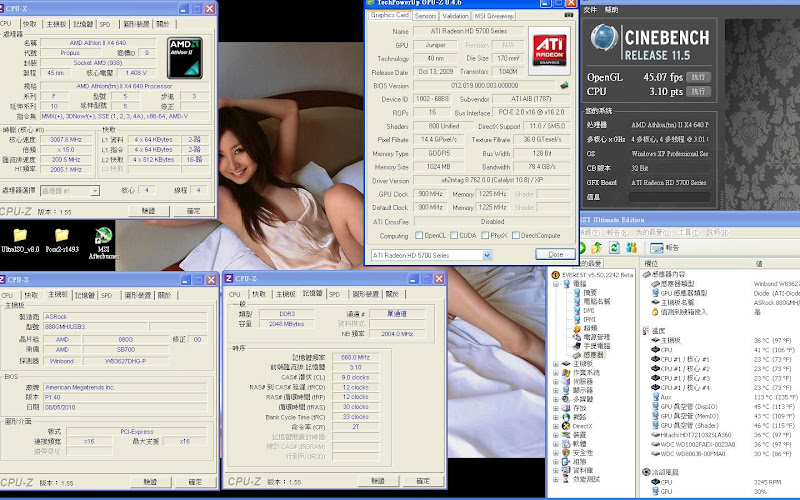This screenshot has height=500, width=800.
Task: Click the AMD Athlon II logo in CPU-Z
Action: pos(185,58)
